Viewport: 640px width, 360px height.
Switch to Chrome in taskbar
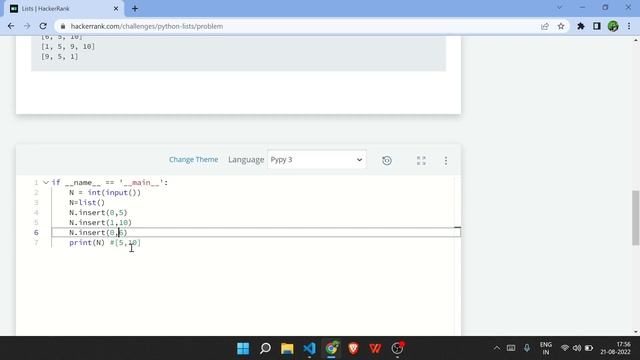point(331,348)
